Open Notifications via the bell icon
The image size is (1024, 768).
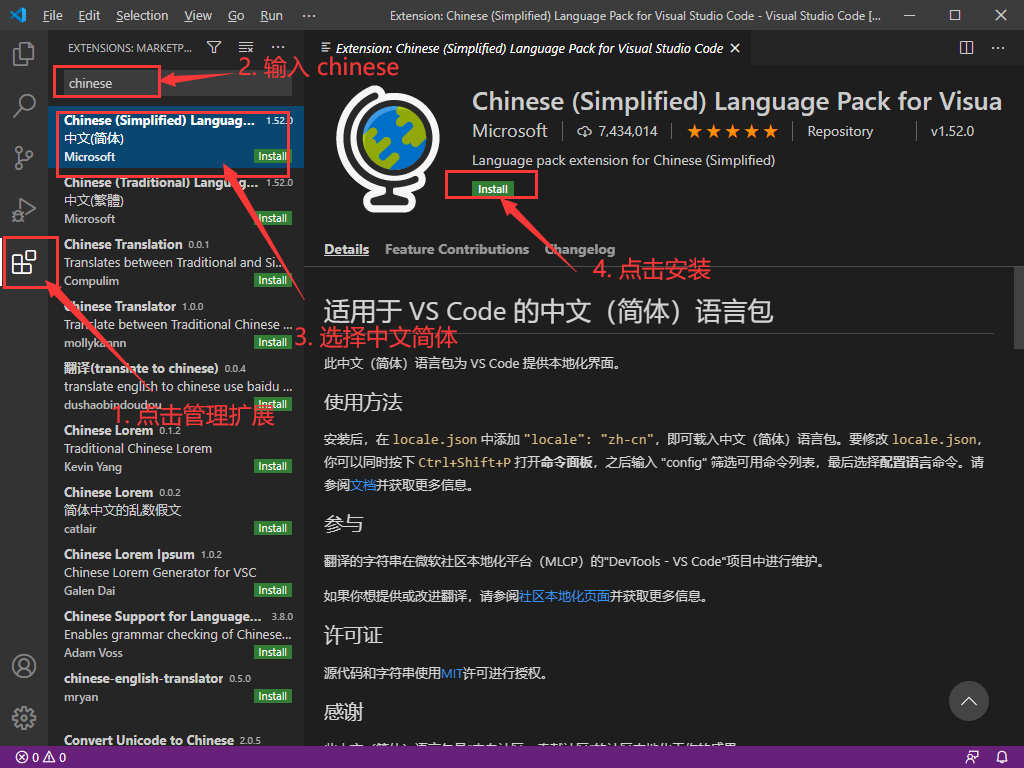[1002, 757]
